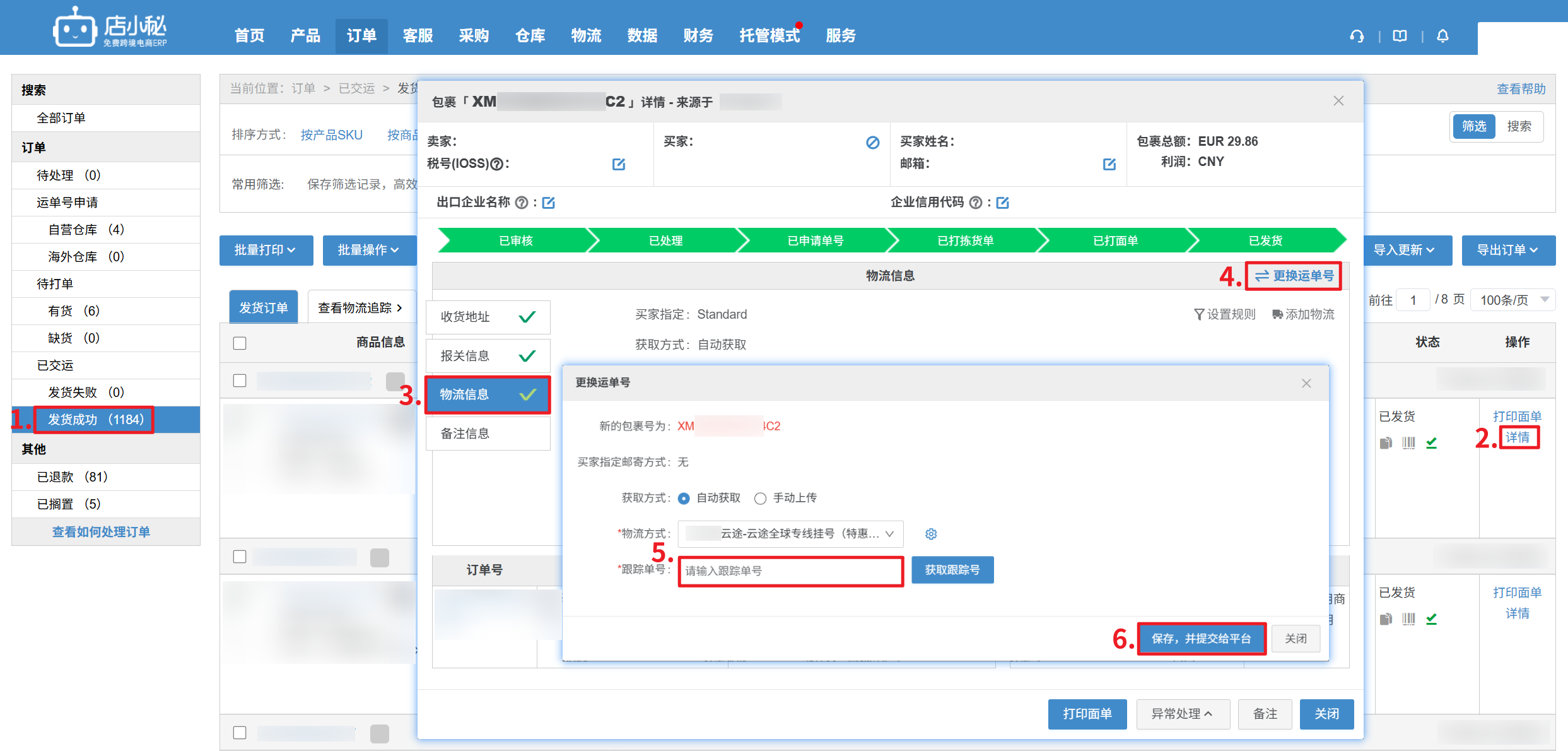Open 100条/页 page size dropdown
Viewport: 1568px width, 751px height.
coord(1514,300)
